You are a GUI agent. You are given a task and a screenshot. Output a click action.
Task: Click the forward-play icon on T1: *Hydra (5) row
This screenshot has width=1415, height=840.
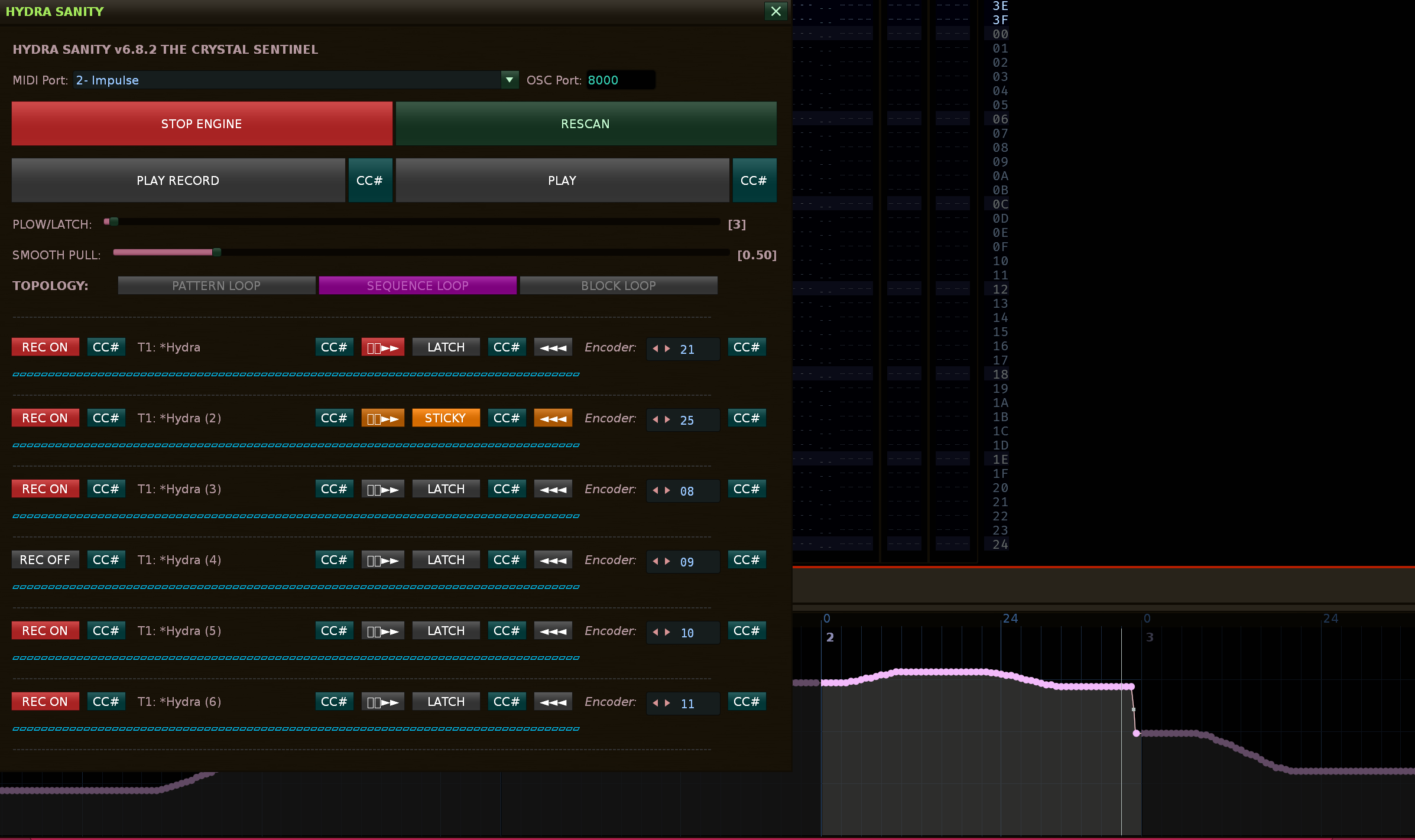(382, 631)
